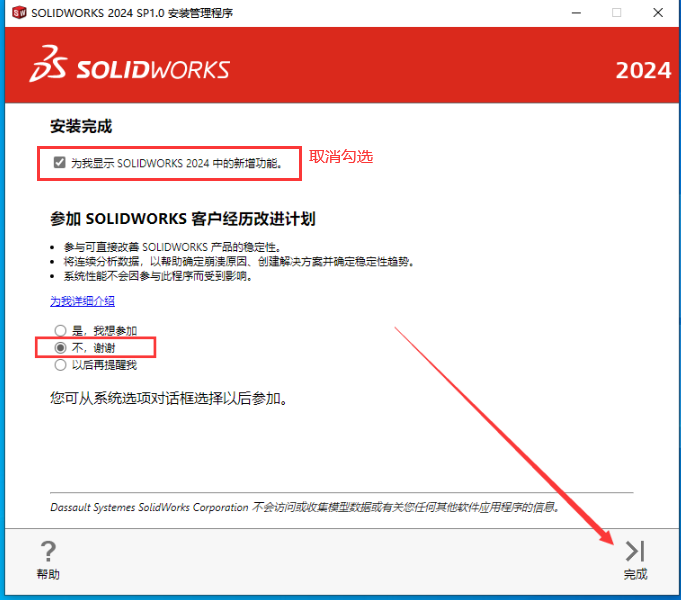
Task: Click the 2024 version text in banner
Action: click(x=643, y=70)
